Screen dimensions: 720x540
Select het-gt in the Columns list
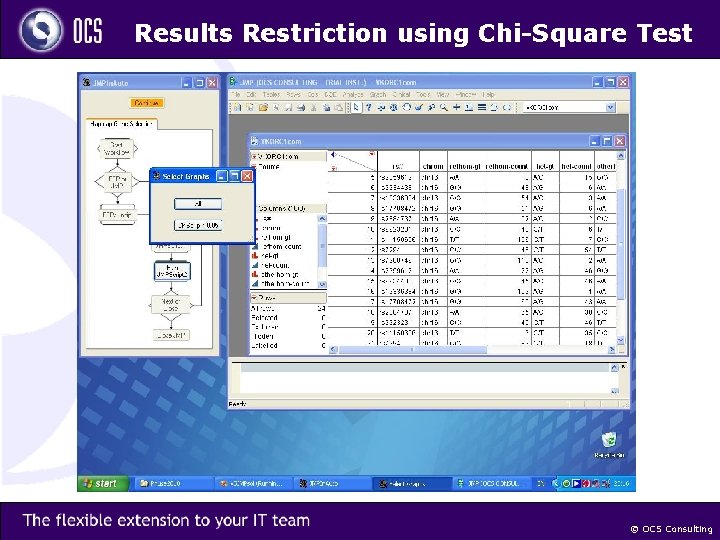point(270,256)
